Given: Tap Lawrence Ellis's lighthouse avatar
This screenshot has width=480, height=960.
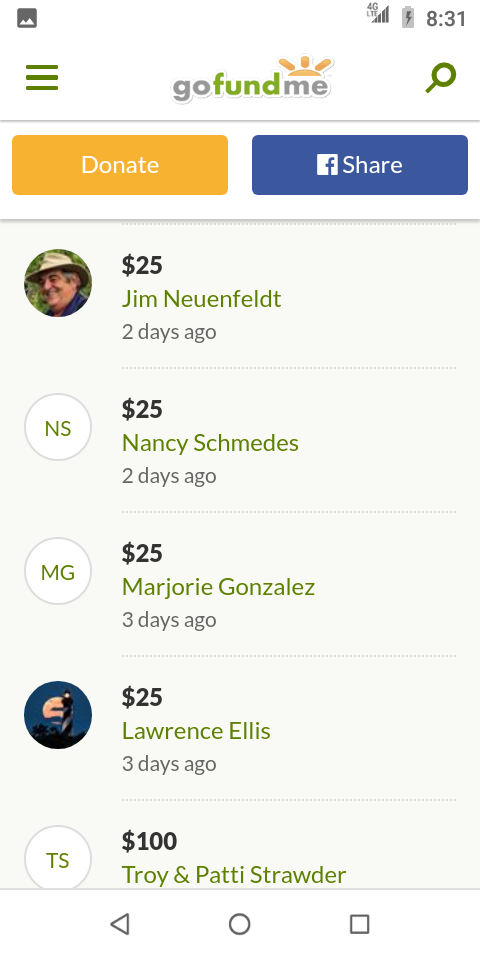Looking at the screenshot, I should pos(58,714).
